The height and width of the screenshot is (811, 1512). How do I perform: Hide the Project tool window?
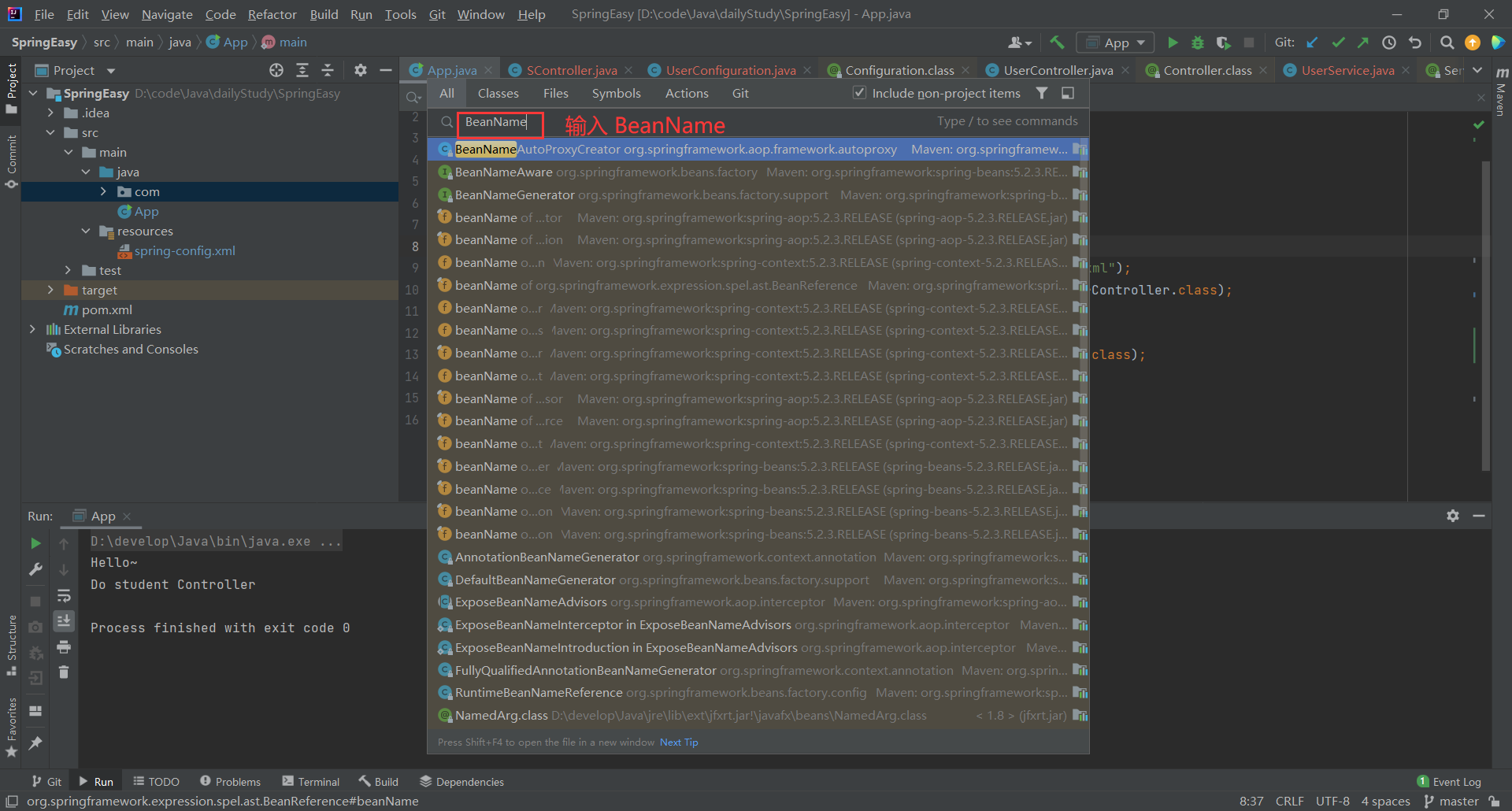click(386, 70)
